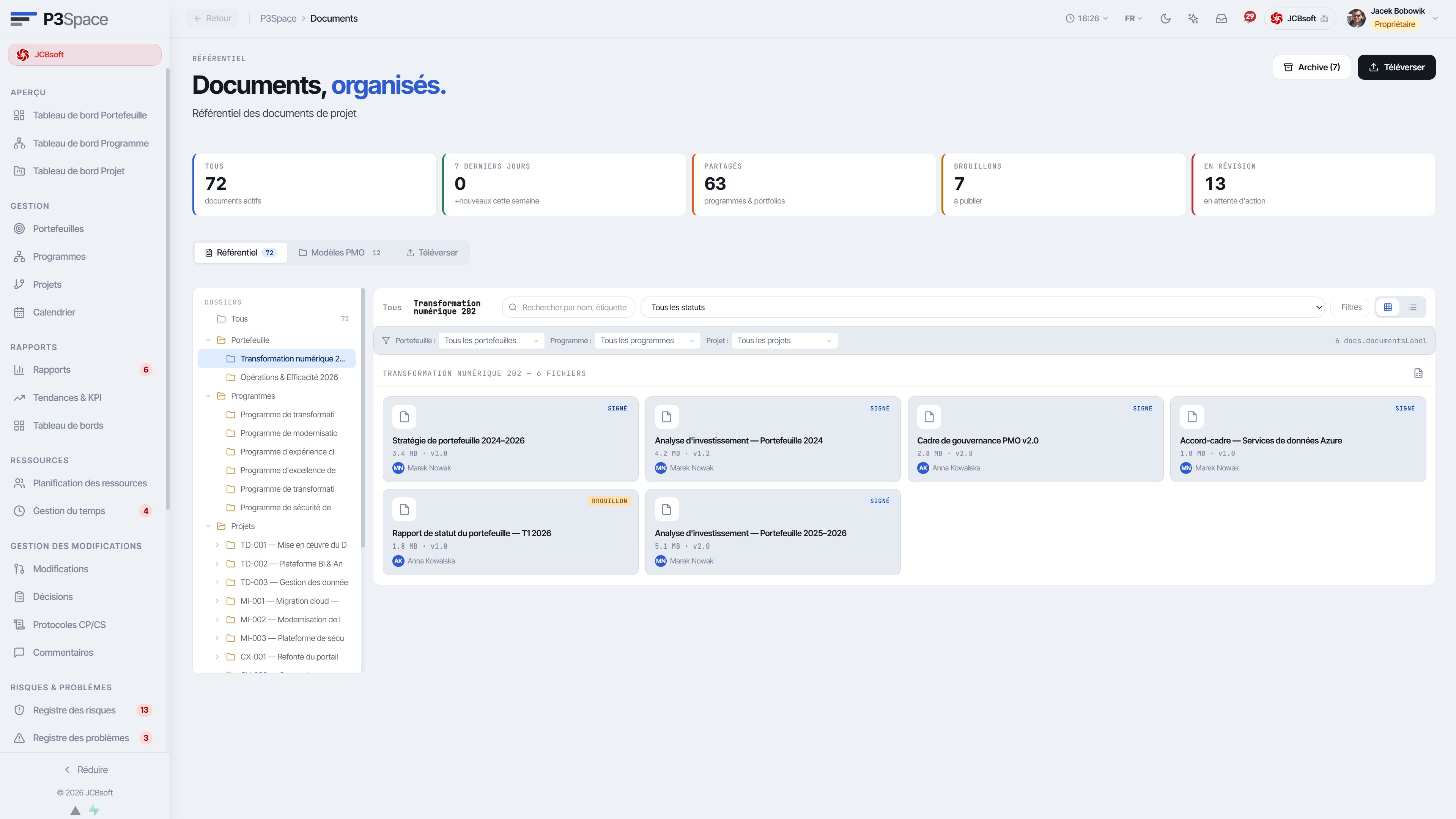Screen dimensions: 1456x819
Task: Switch to grid view layout
Action: [1387, 307]
